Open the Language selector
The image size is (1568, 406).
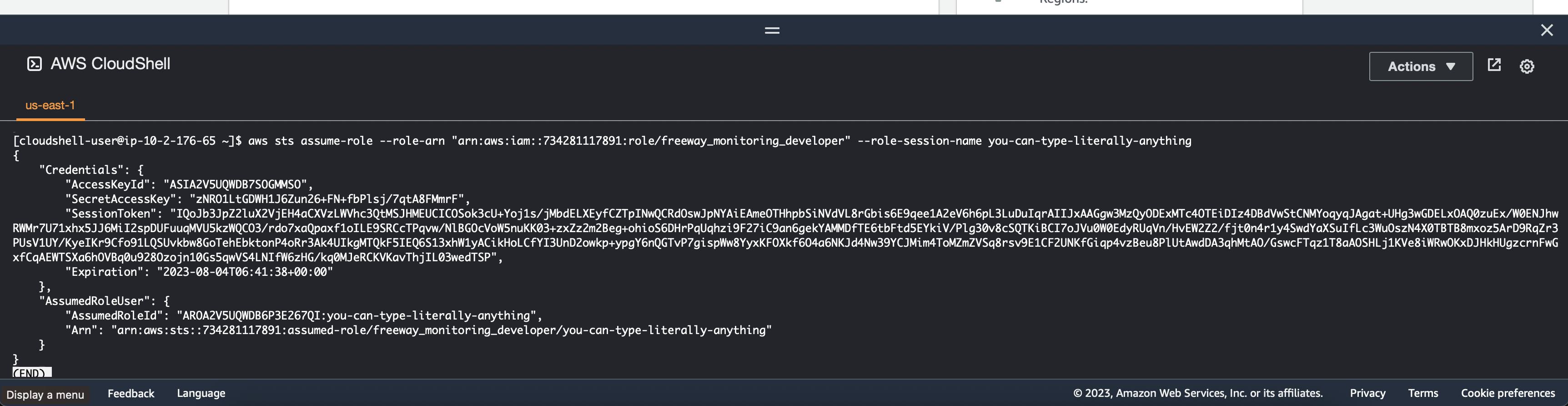tap(201, 393)
